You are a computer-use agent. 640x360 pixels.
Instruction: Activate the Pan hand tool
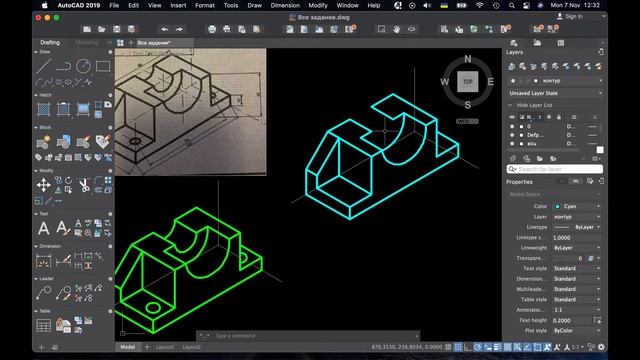pos(396,29)
